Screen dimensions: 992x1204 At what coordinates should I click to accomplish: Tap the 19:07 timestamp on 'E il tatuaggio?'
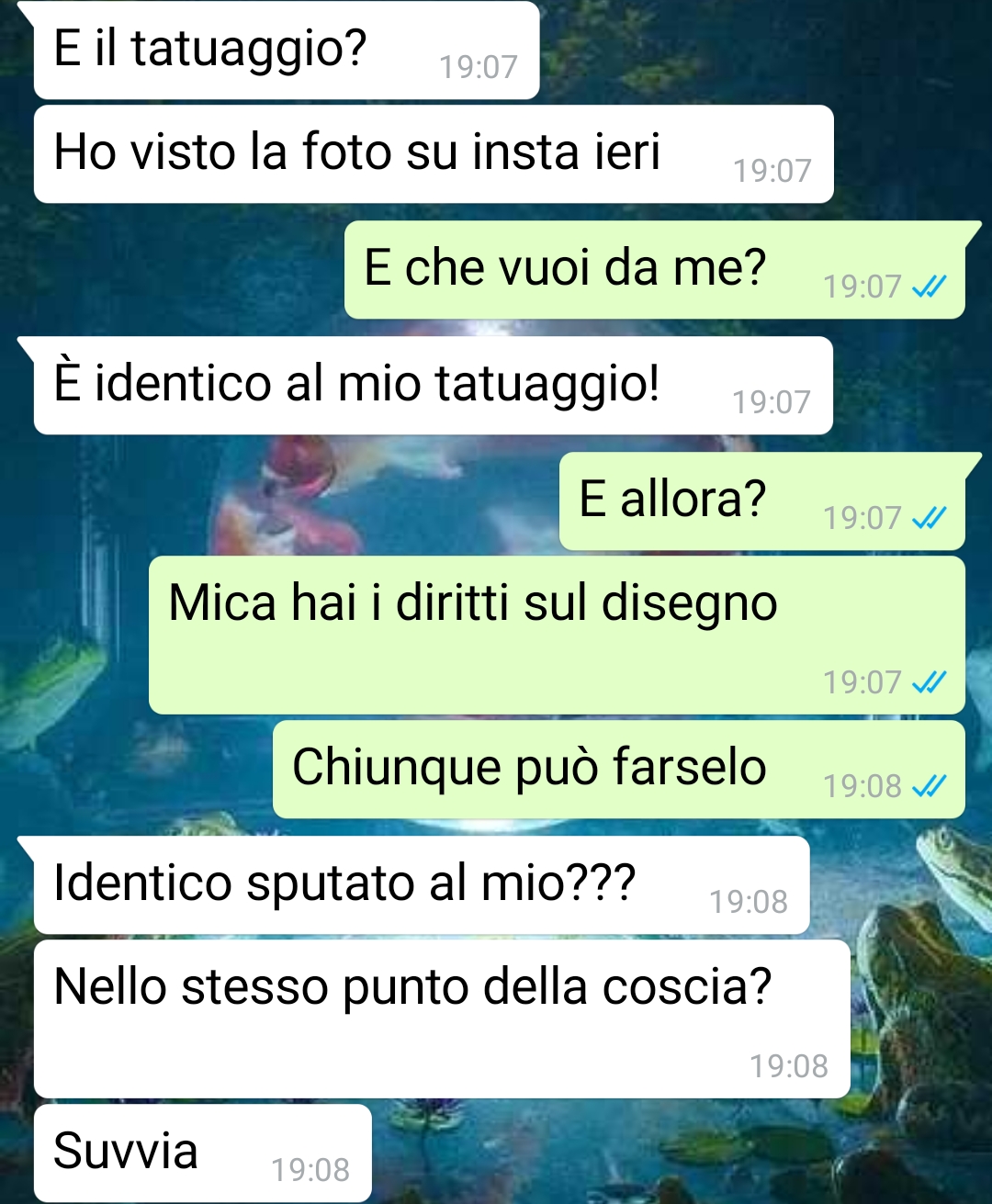[x=479, y=67]
